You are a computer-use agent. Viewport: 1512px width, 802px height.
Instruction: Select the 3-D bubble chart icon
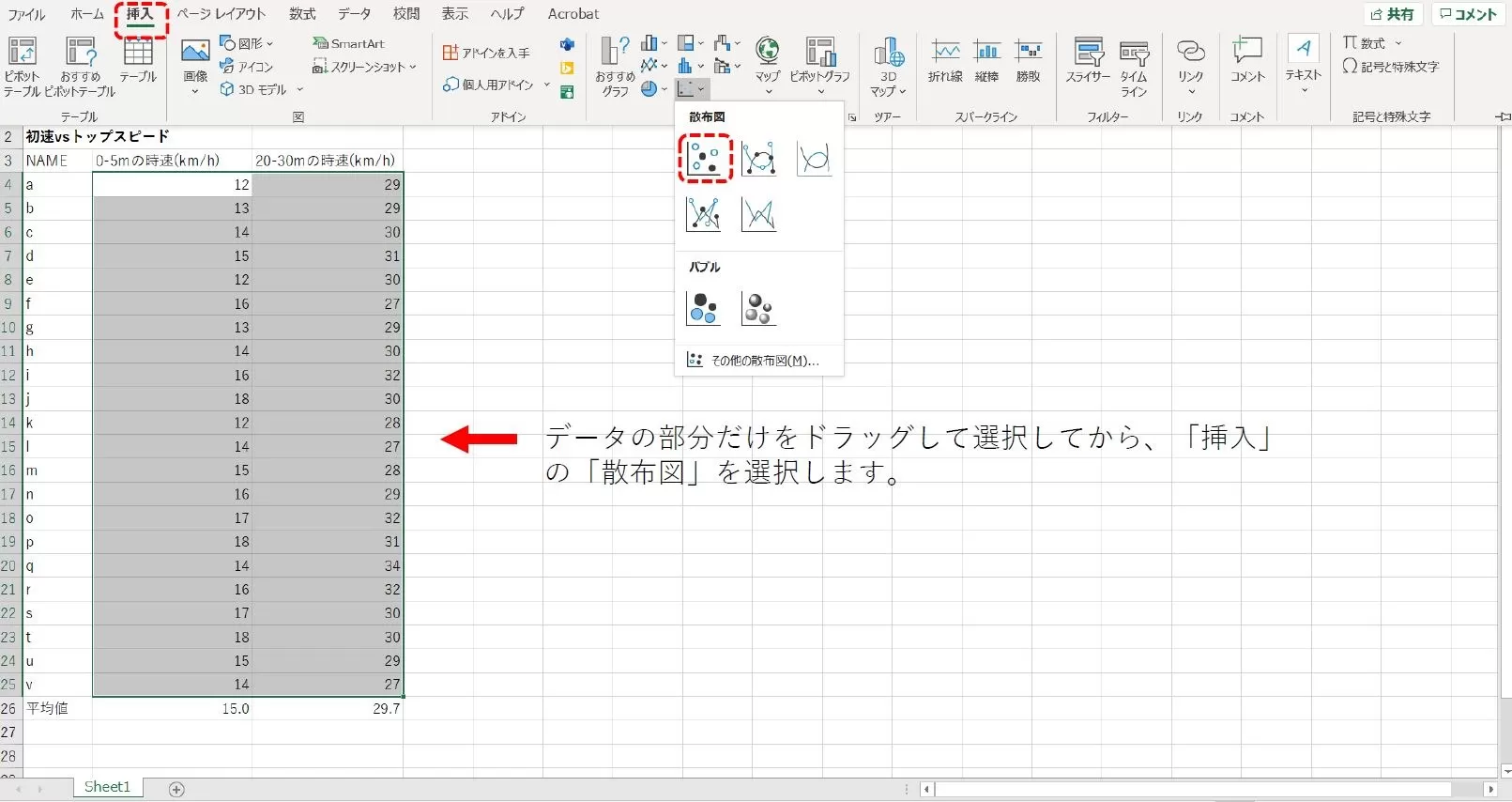[x=758, y=308]
